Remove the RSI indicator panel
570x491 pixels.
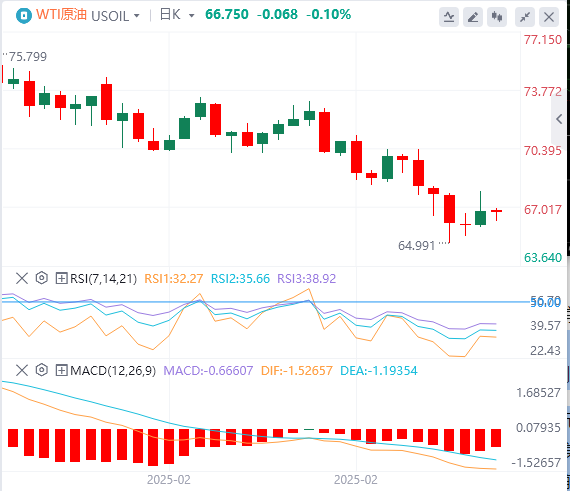coord(22,278)
